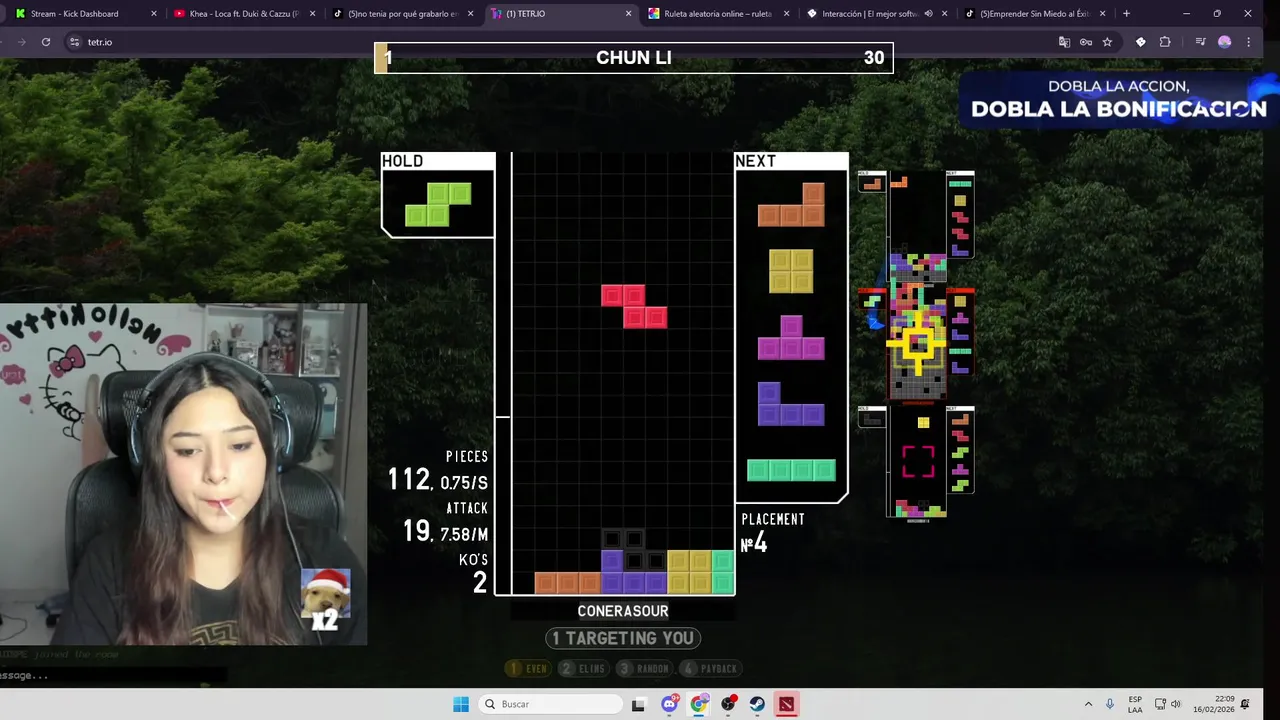Select the 4 PAYBACK targeting mode

point(710,668)
